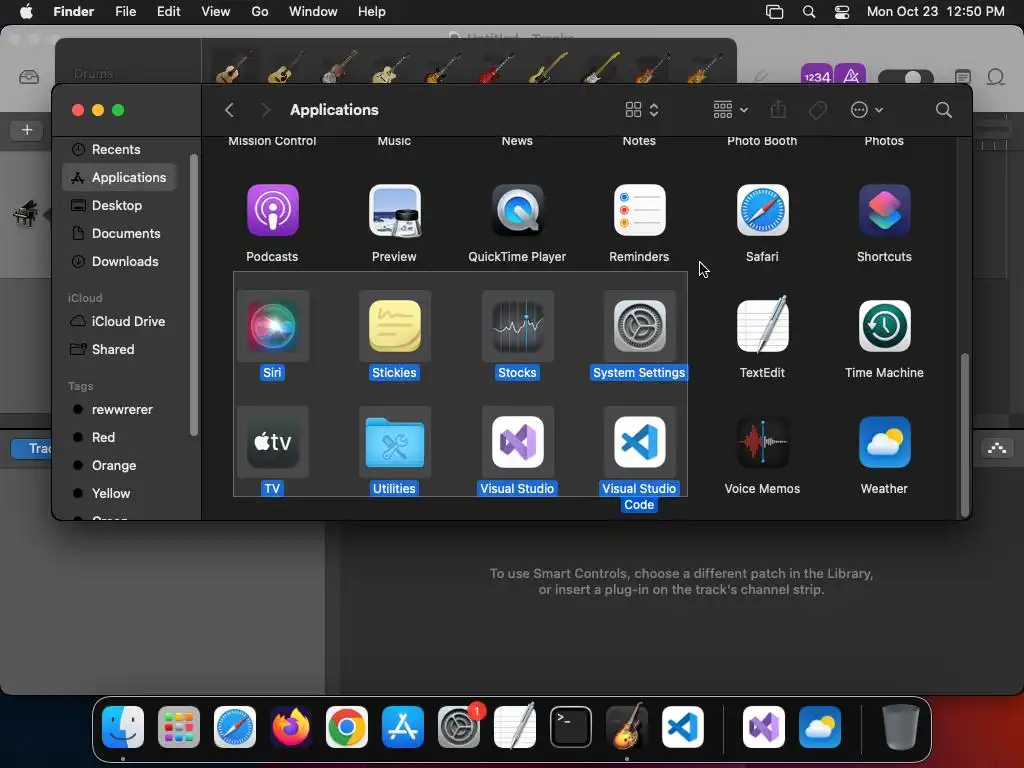1024x768 pixels.
Task: Select Visual Studio Code in Finder window
Action: tap(639, 442)
